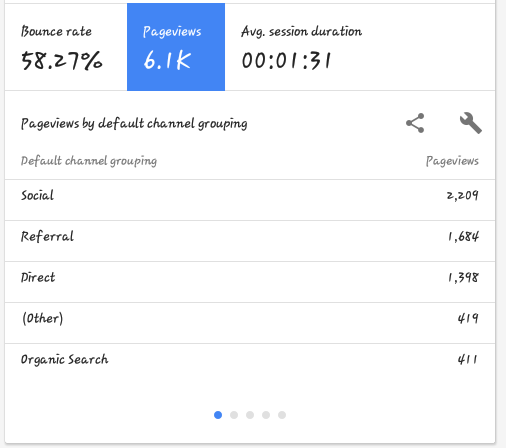Click the 2,209 pageviews value
Screen dimensions: 506x448
[x=463, y=196]
